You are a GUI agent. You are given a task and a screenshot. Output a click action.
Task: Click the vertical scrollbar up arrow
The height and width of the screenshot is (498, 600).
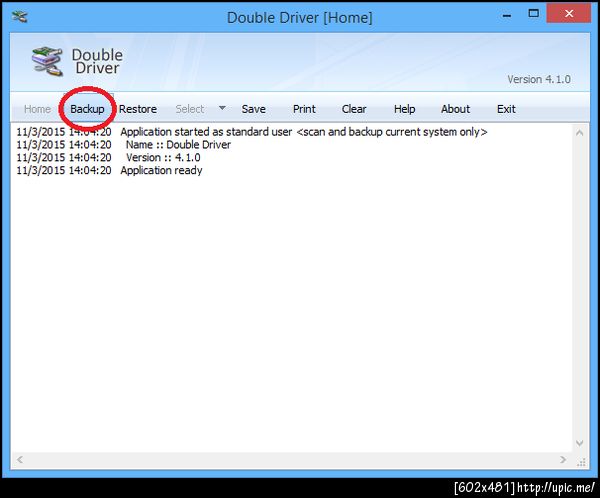click(580, 133)
